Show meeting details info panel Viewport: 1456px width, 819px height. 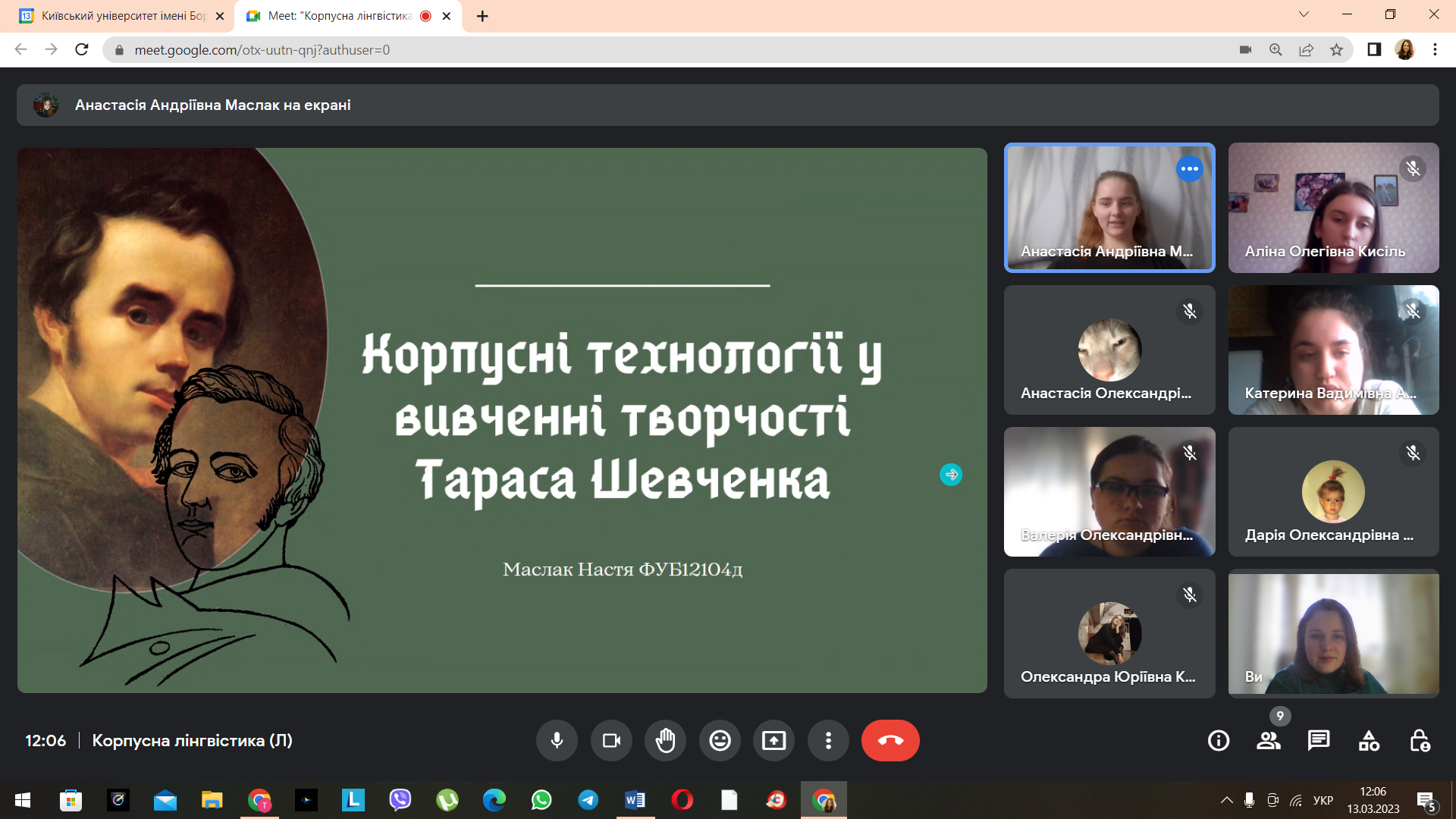pyautogui.click(x=1219, y=741)
